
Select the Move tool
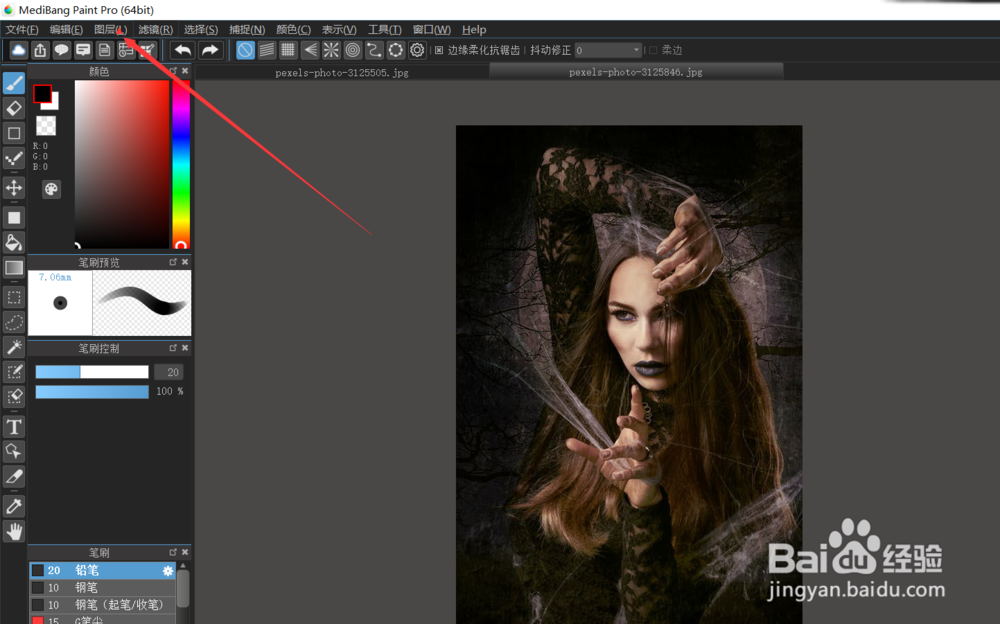click(x=14, y=188)
